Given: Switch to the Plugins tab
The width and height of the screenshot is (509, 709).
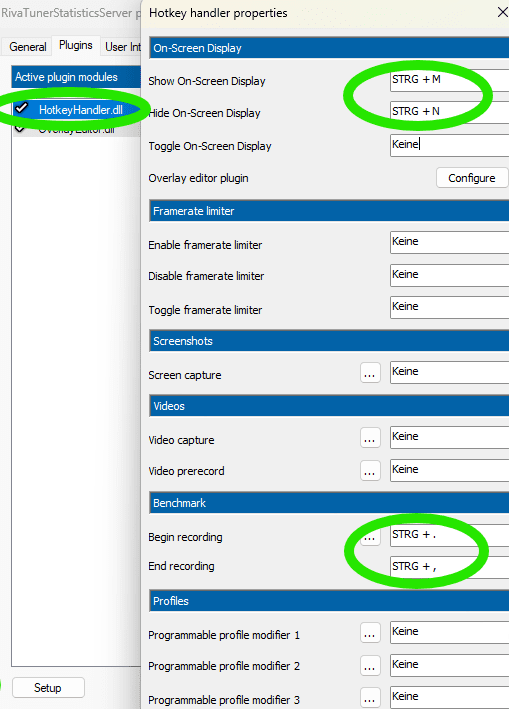Looking at the screenshot, I should [76, 46].
